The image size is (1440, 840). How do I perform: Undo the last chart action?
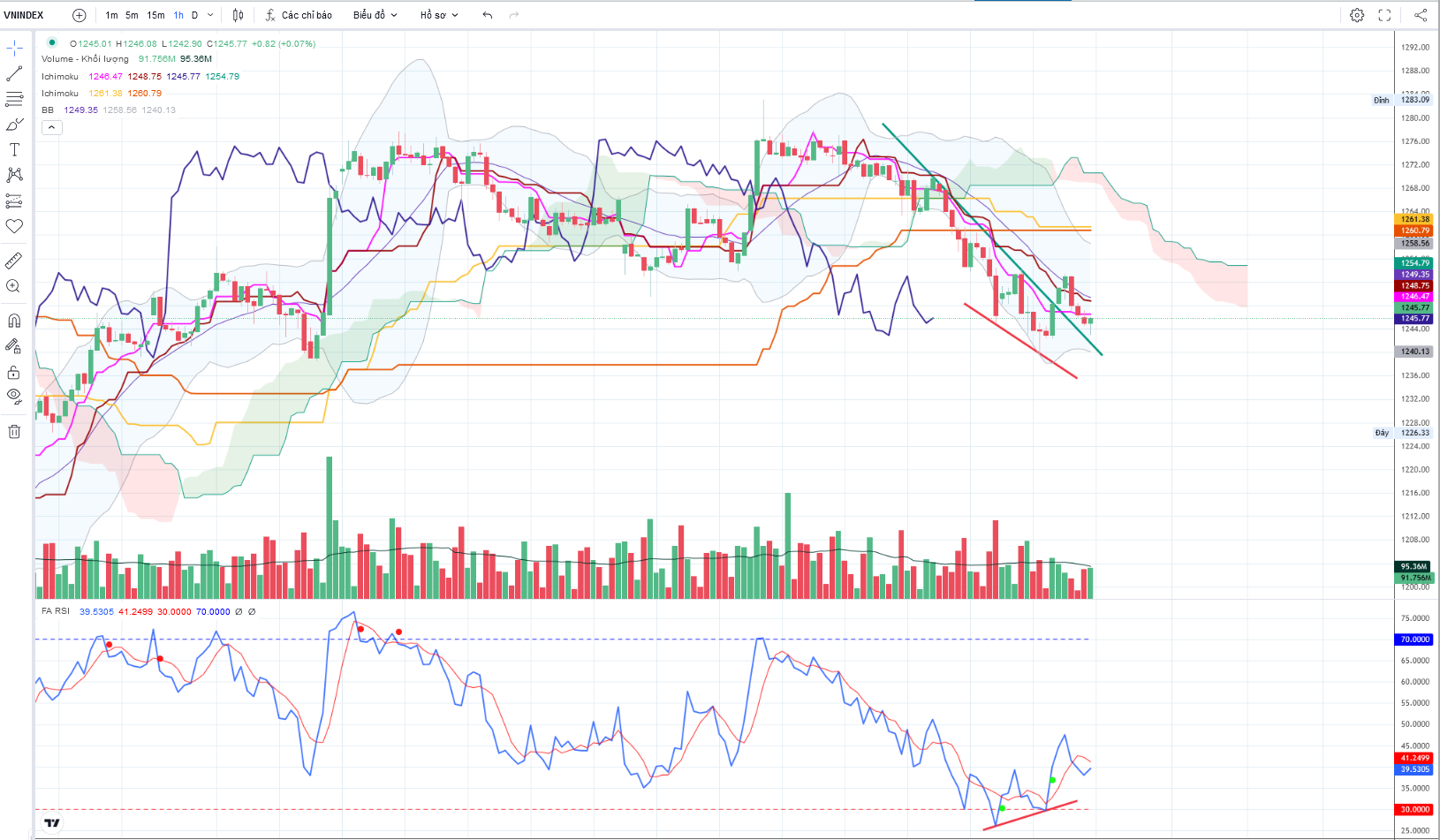click(x=488, y=15)
